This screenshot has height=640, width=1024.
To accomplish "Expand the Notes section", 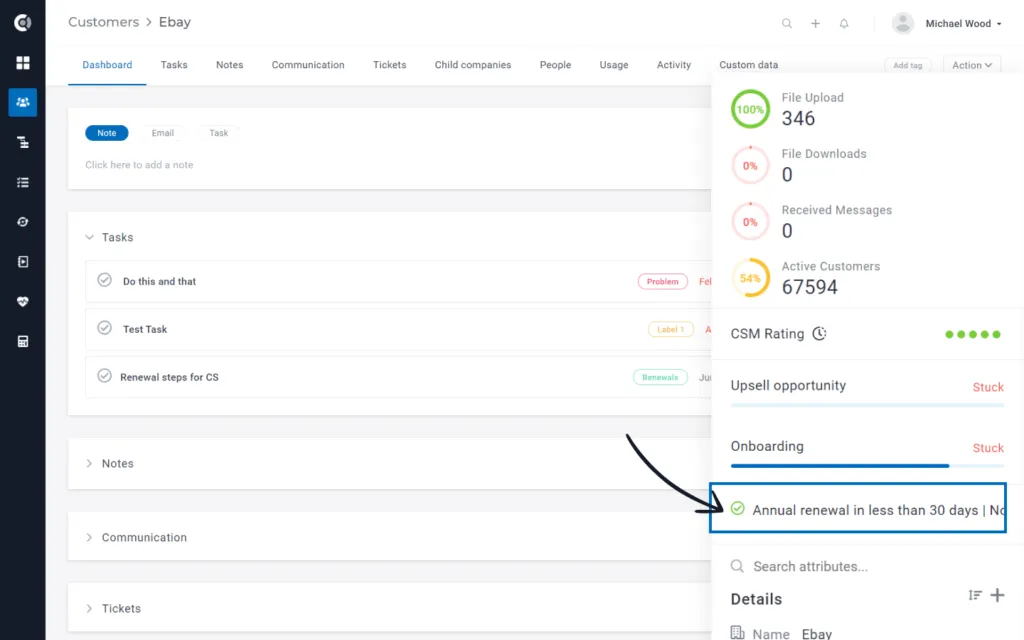I will coord(89,463).
